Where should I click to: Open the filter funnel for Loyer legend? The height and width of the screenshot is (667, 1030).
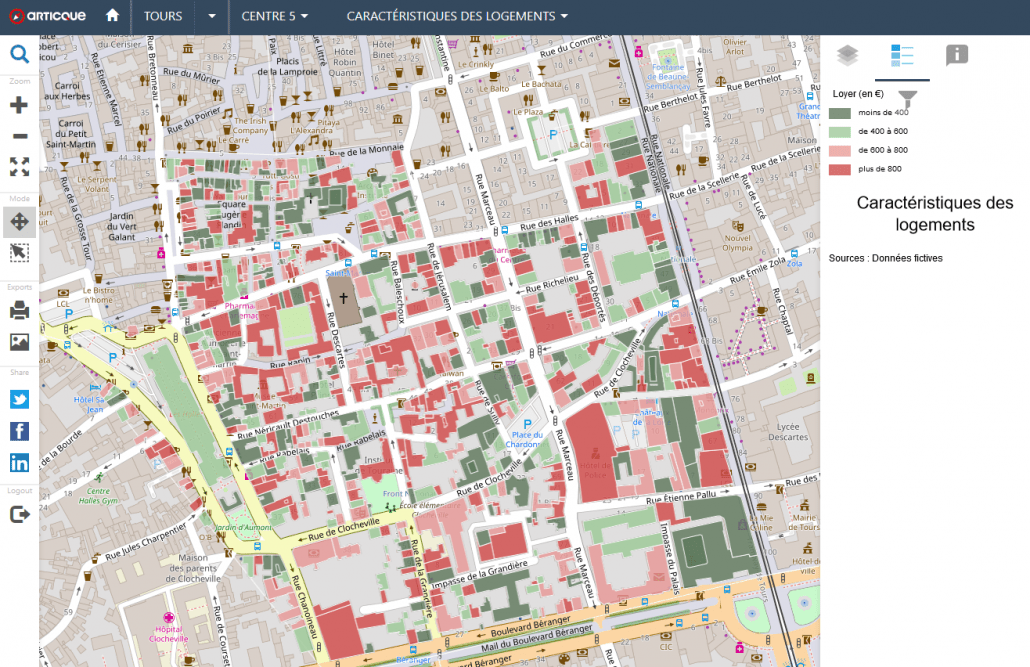[x=907, y=99]
